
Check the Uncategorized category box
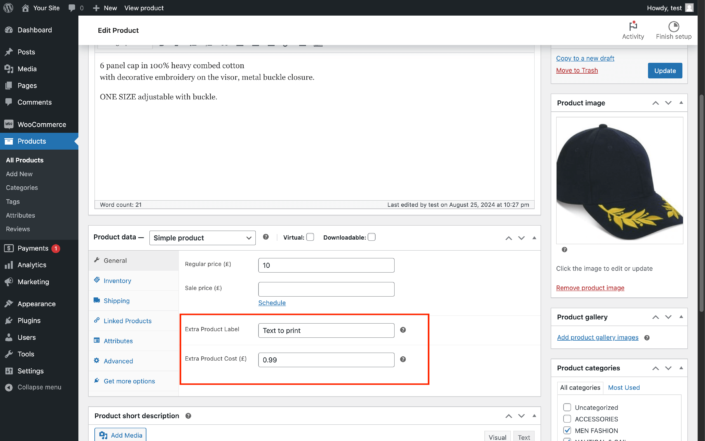(x=567, y=407)
